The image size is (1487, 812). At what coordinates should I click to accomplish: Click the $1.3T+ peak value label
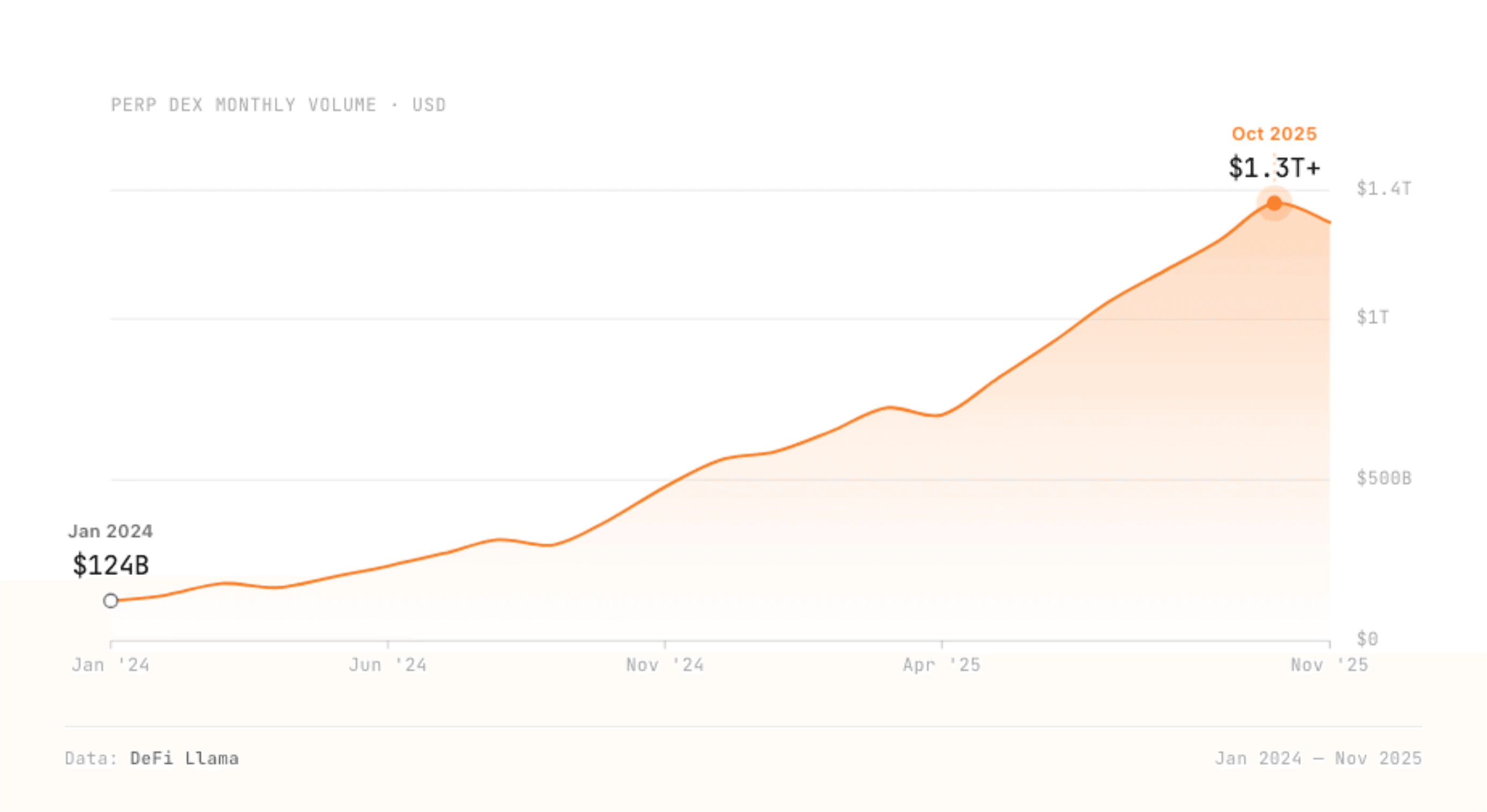click(x=1274, y=168)
